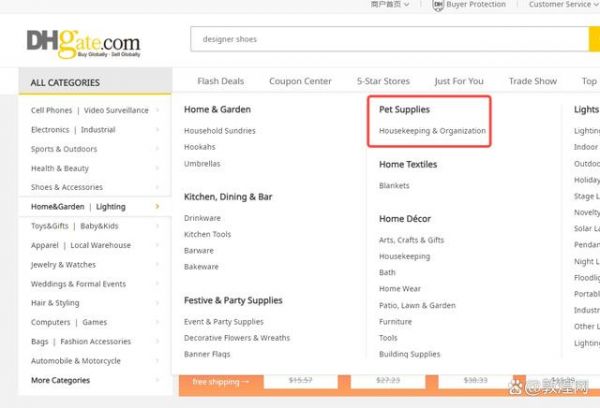600x408 pixels.
Task: Expand arrow beside Health & Beauty
Action: point(157,168)
